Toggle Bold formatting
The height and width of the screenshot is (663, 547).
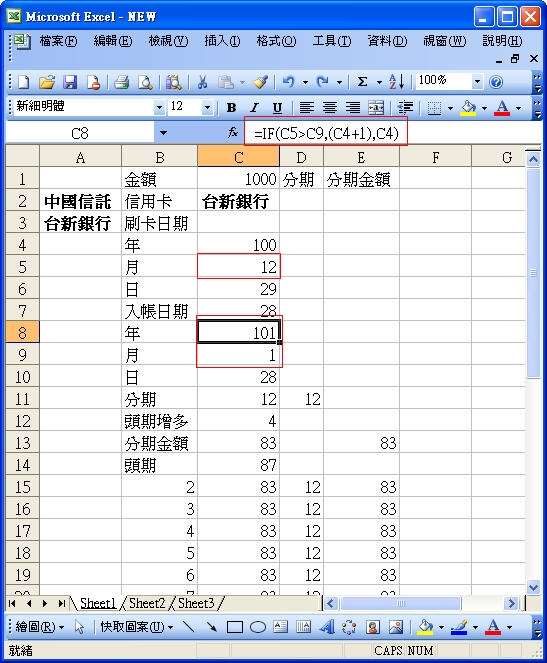coord(231,108)
